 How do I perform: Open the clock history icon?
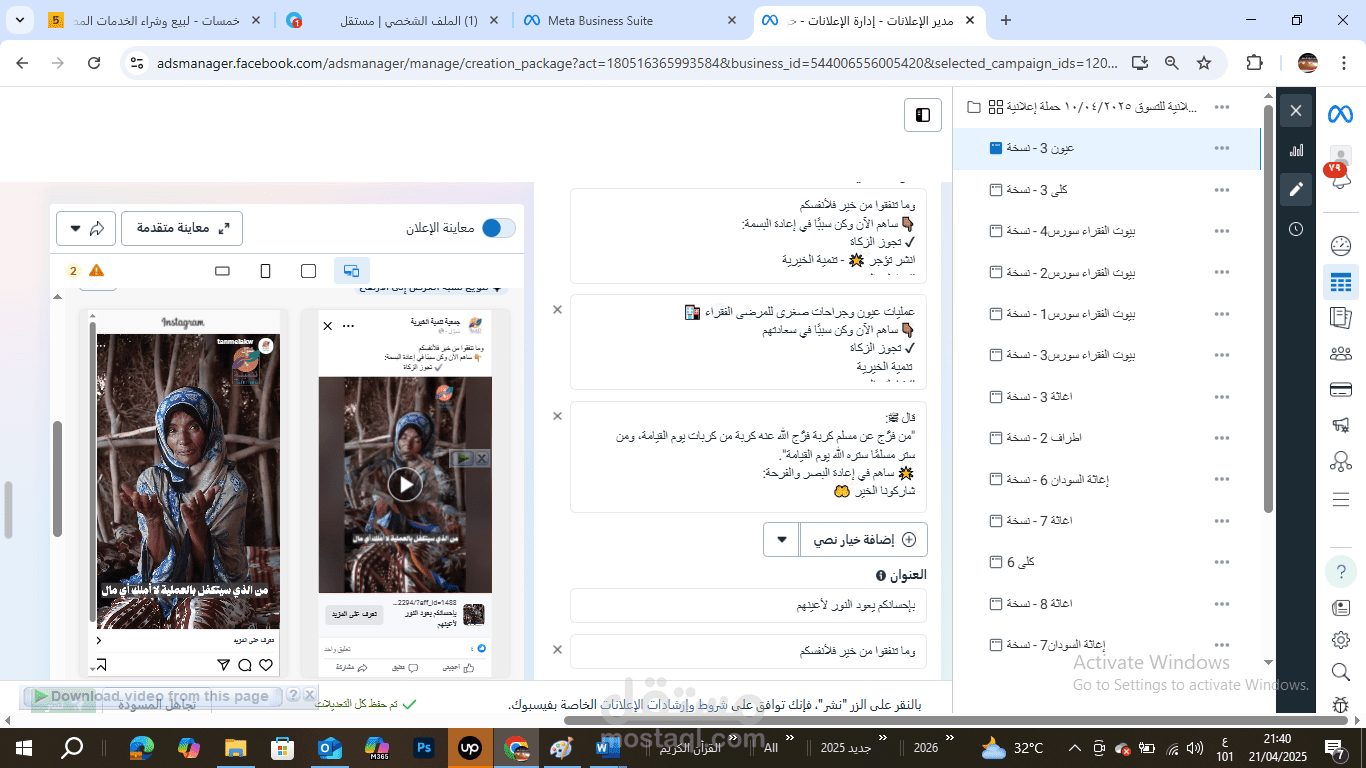click(1296, 229)
